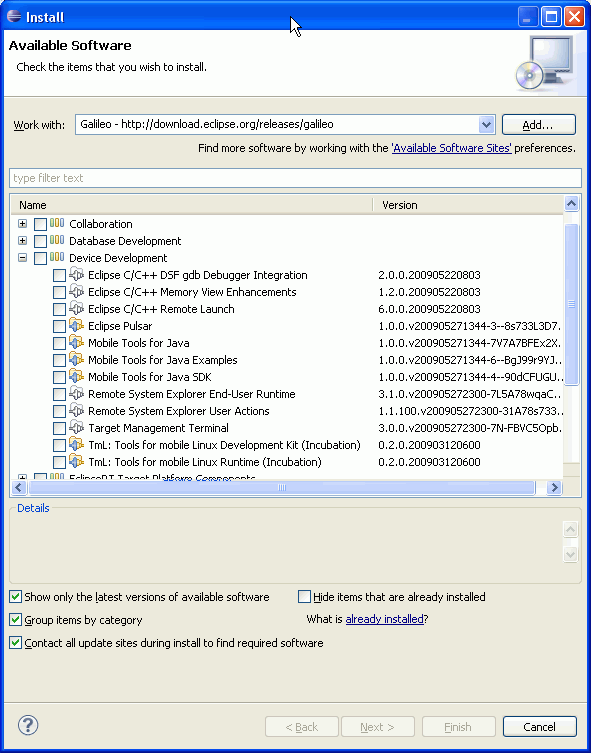Uncheck Contact all update sites during install
Screen dimensions: 591x753
pyautogui.click(x=16, y=643)
